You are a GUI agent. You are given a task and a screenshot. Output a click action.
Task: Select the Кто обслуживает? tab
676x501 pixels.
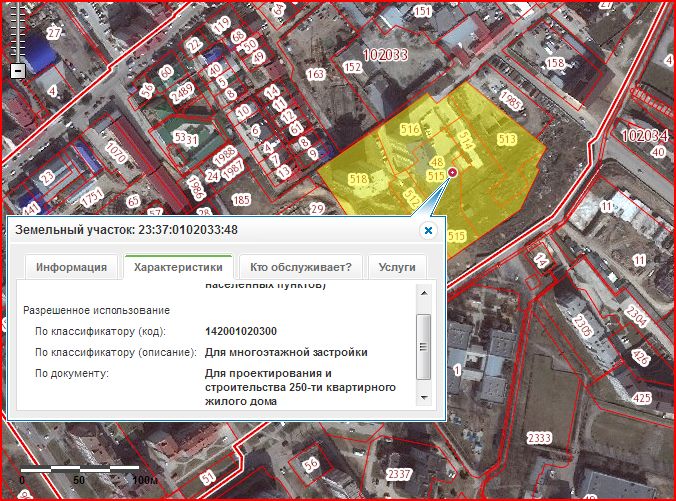tap(300, 267)
